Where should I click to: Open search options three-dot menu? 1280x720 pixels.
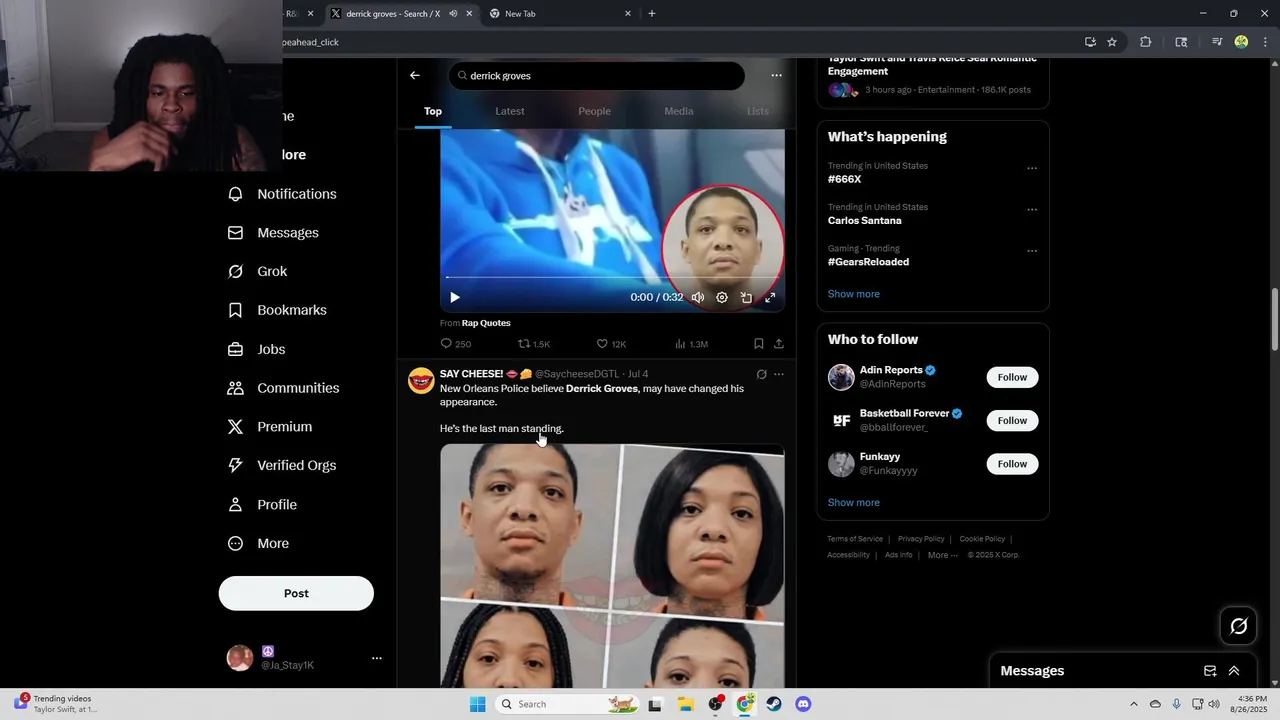click(x=776, y=75)
